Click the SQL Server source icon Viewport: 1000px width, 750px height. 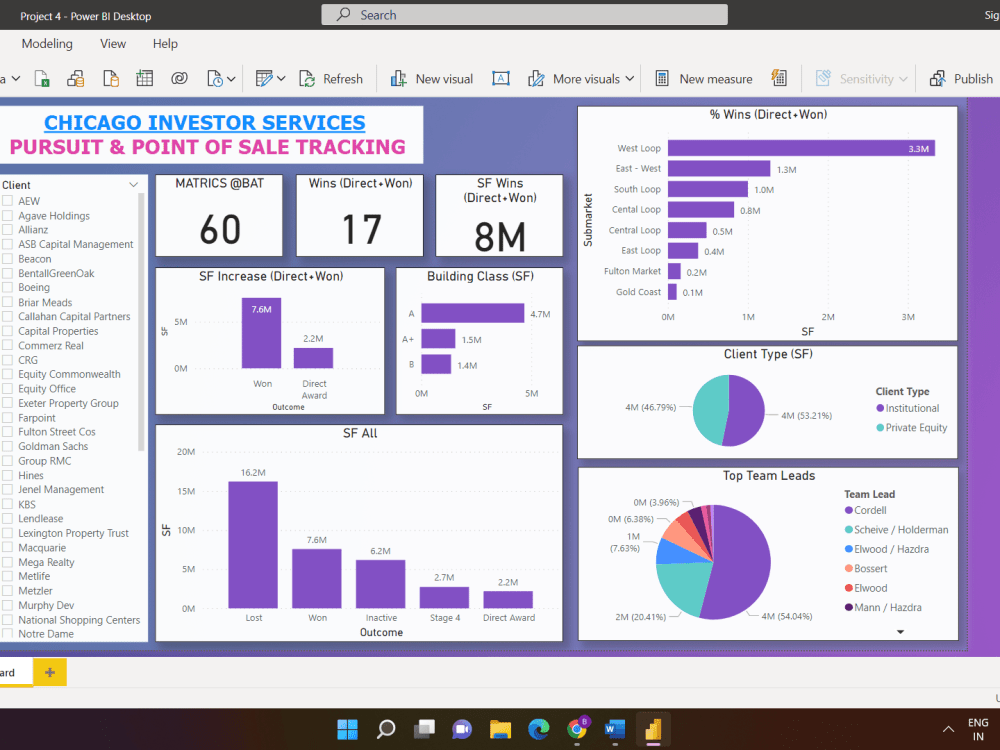click(x=111, y=79)
